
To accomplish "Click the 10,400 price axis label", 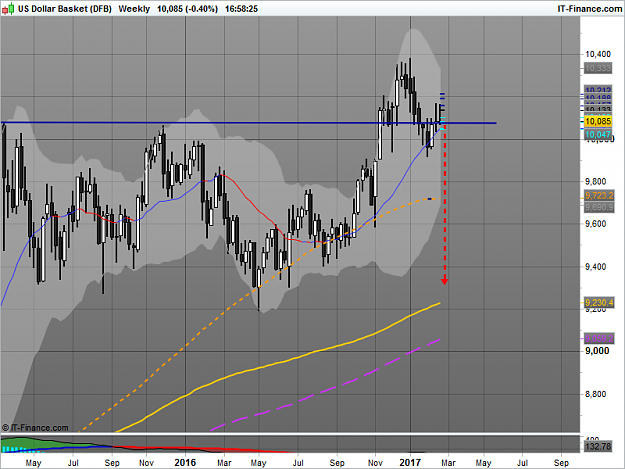I will point(598,54).
